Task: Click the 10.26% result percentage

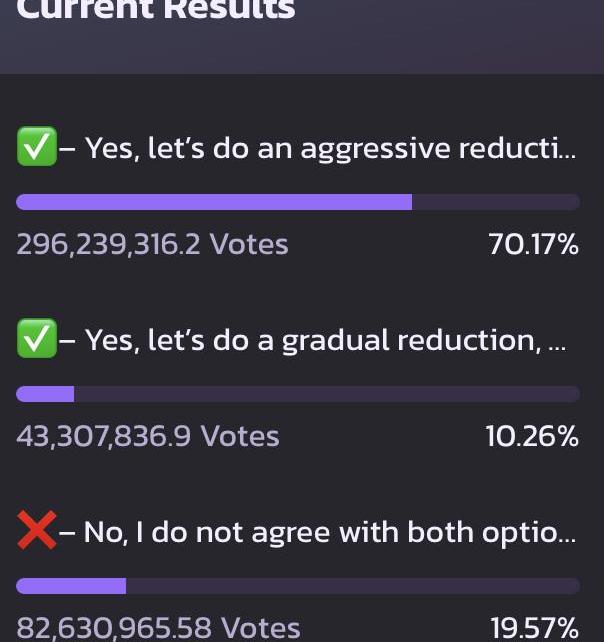Action: [532, 436]
